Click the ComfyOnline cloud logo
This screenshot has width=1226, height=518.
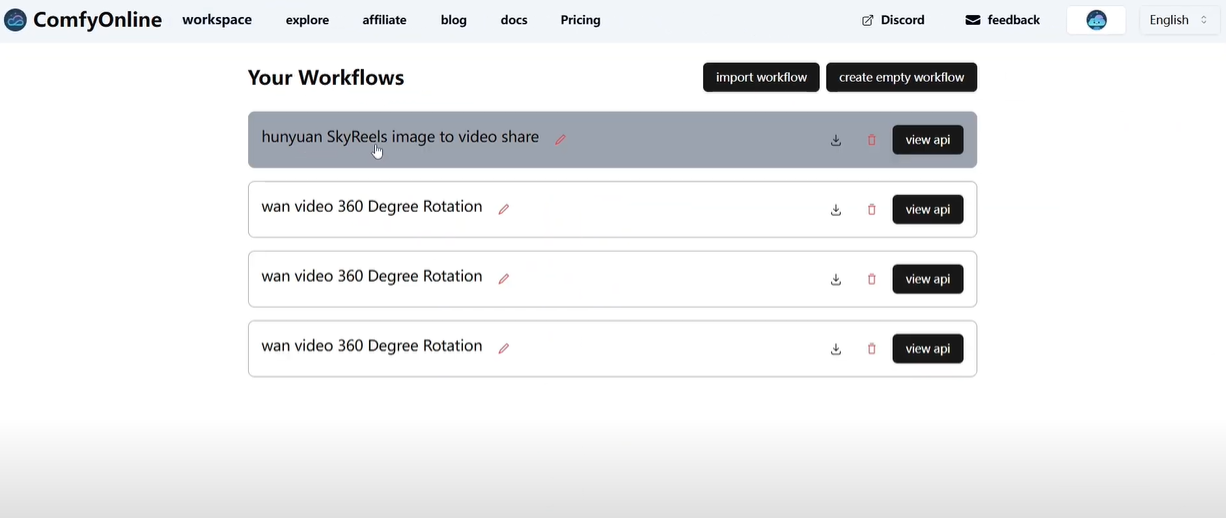pyautogui.click(x=15, y=20)
